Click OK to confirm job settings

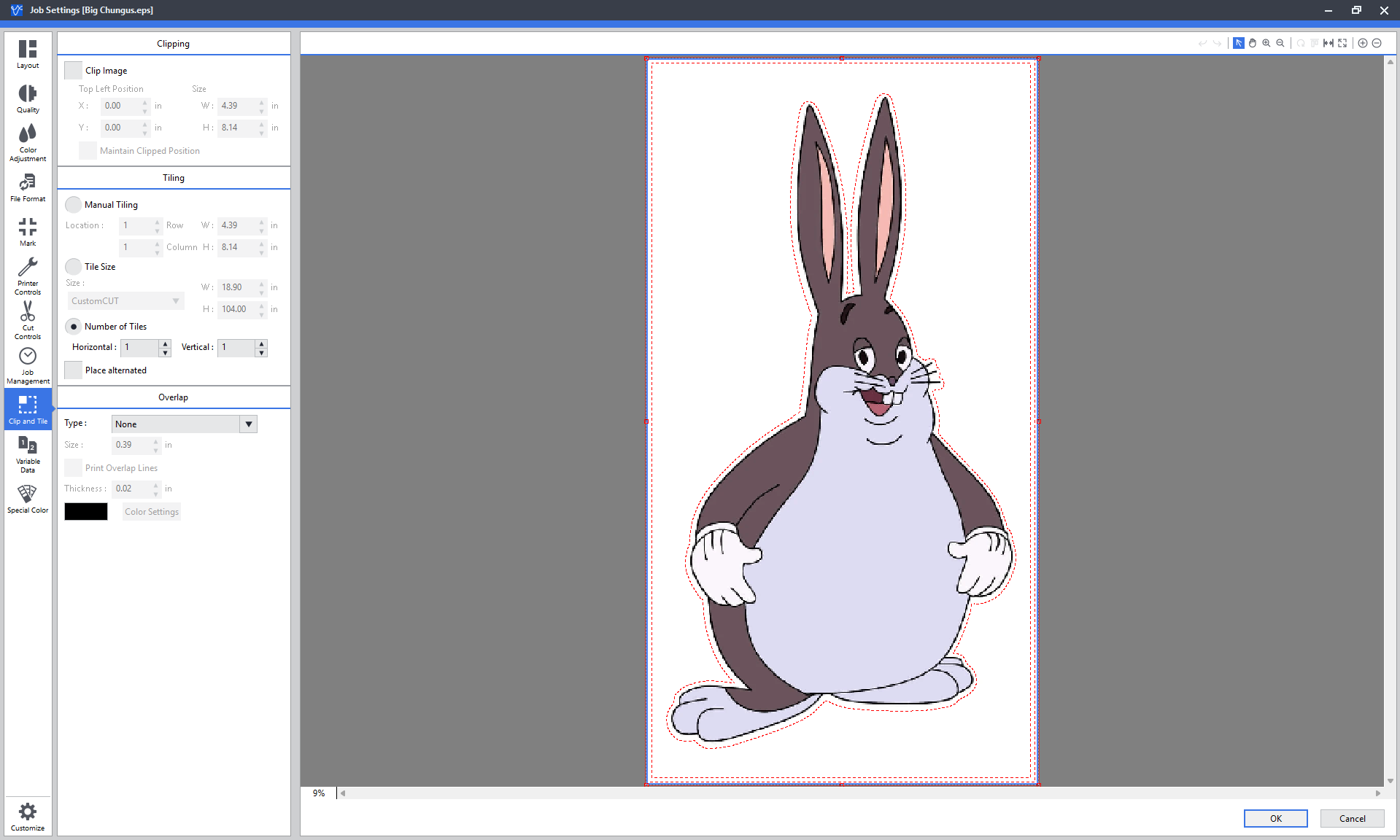tap(1275, 818)
